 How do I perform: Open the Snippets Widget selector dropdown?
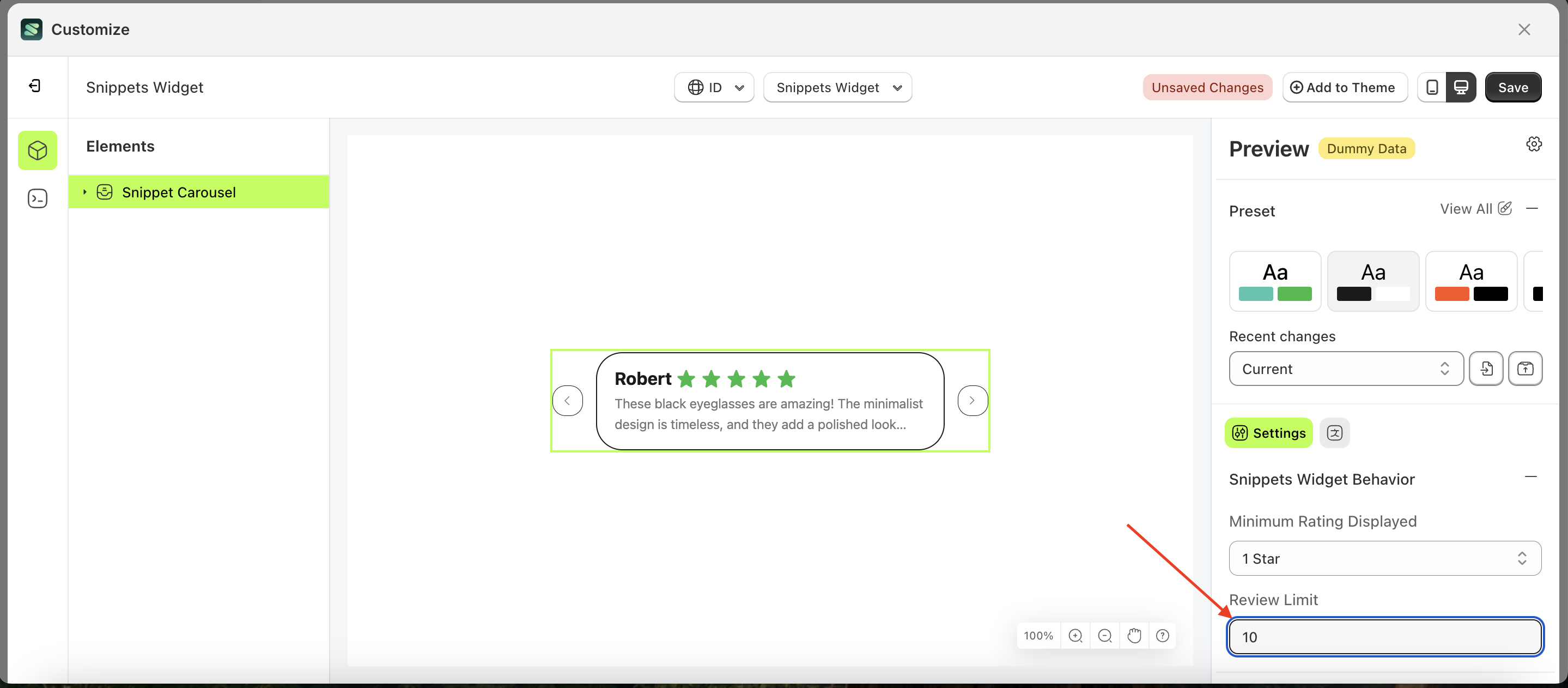pos(837,87)
